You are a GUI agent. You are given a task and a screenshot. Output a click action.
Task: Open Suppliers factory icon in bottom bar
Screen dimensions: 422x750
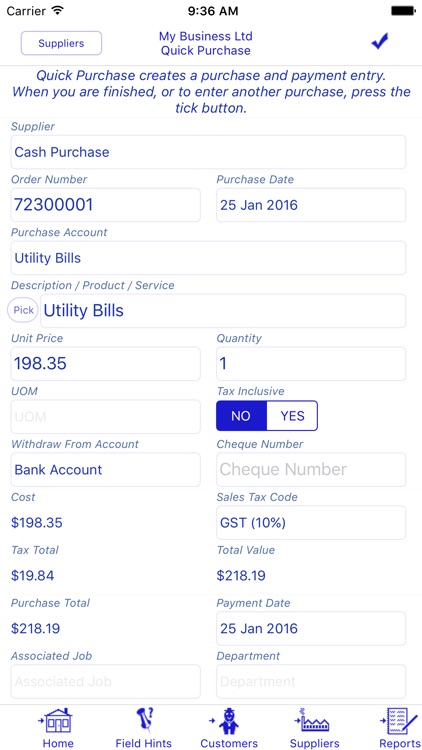[314, 721]
